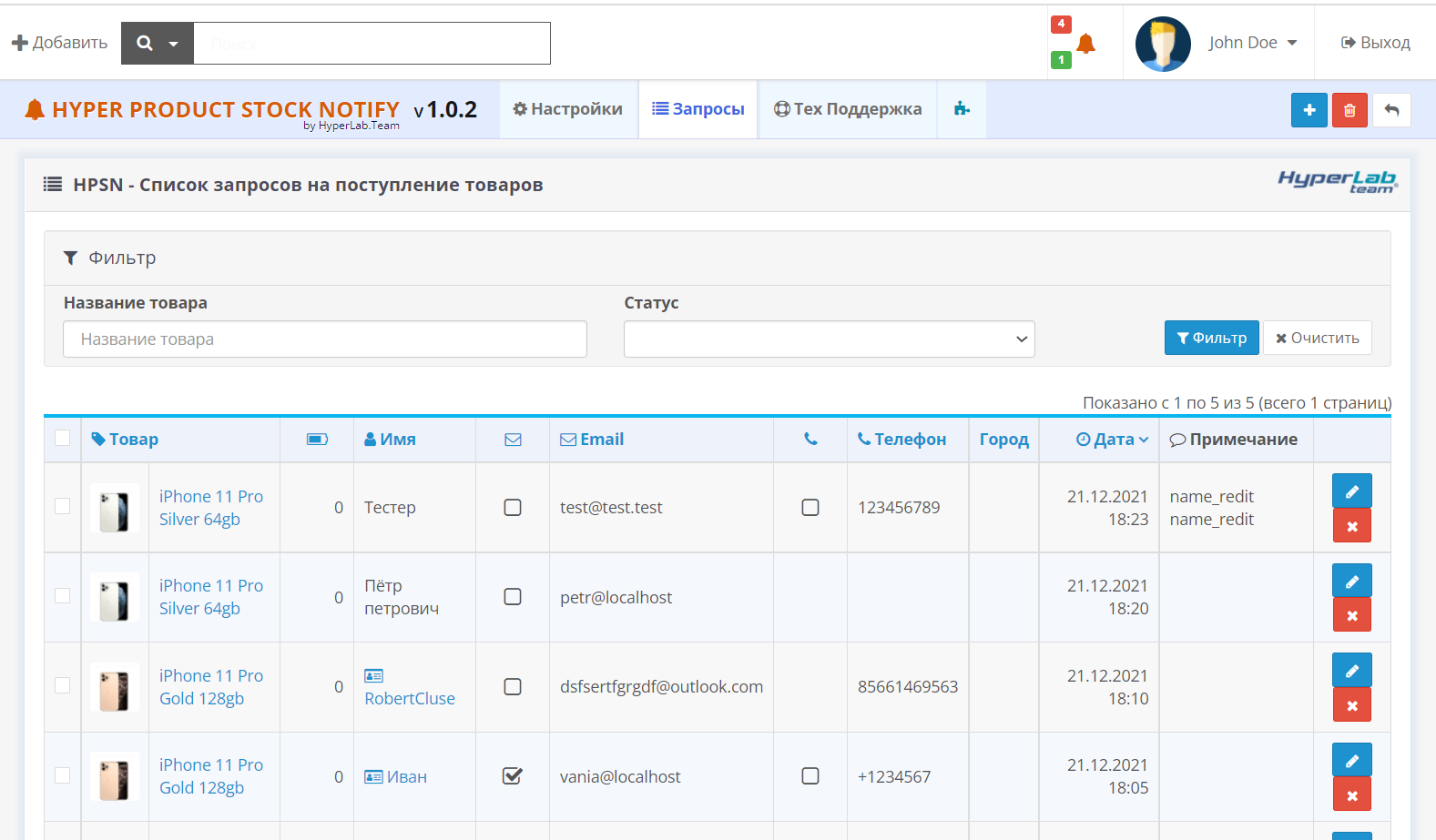Expand the John Doe user menu
This screenshot has height=840, width=1436.
pos(1252,43)
